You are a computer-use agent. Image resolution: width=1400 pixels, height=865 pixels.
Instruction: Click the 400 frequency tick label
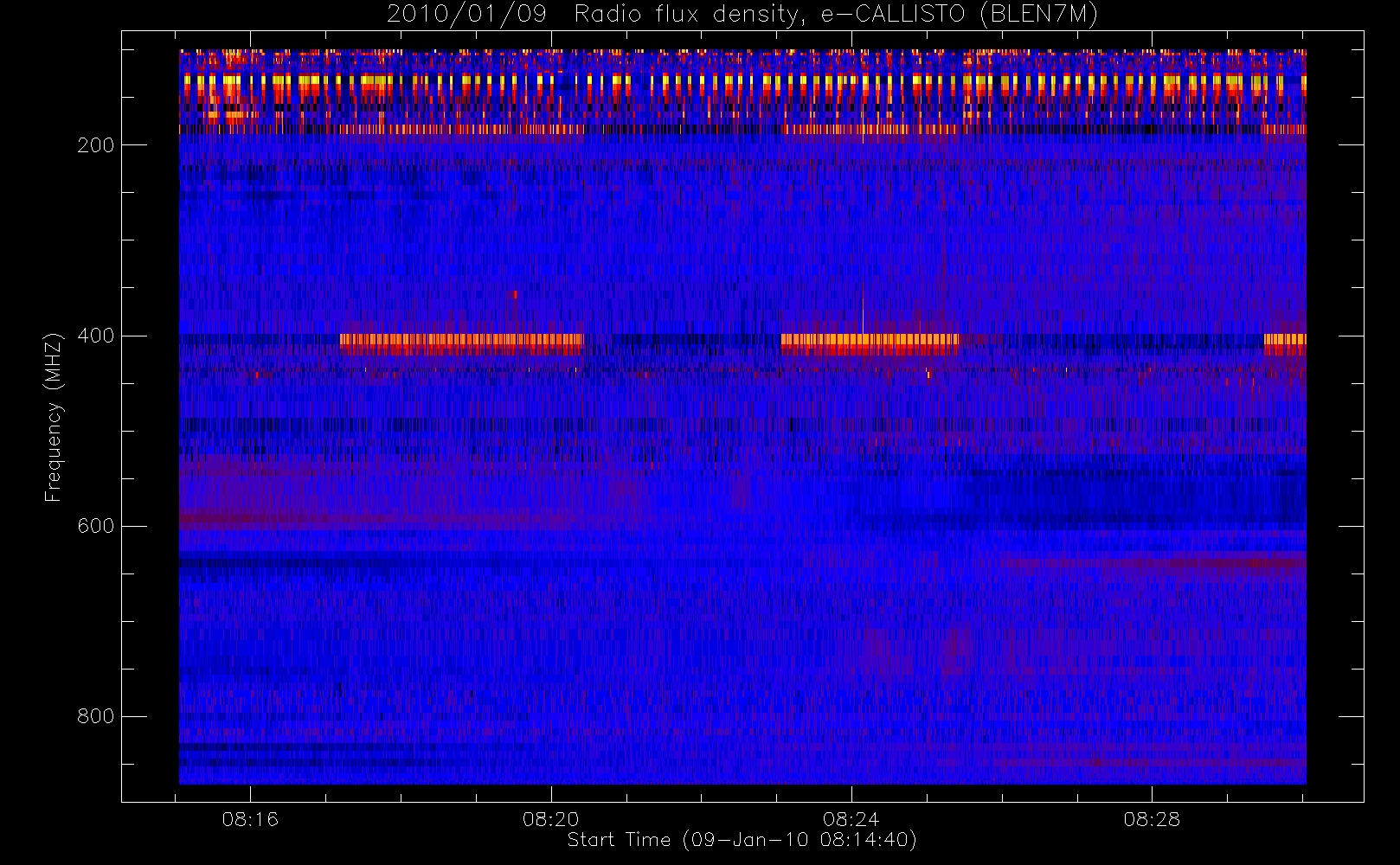(95, 336)
